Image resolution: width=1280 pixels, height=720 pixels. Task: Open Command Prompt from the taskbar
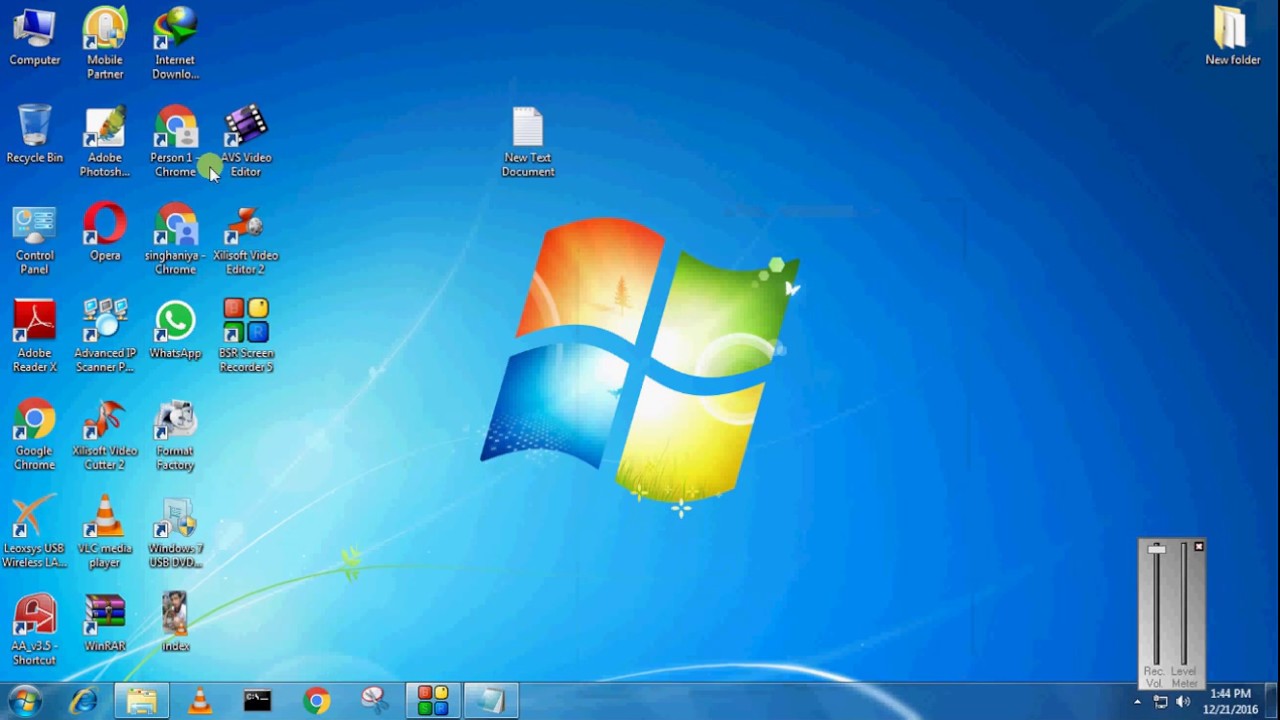258,702
